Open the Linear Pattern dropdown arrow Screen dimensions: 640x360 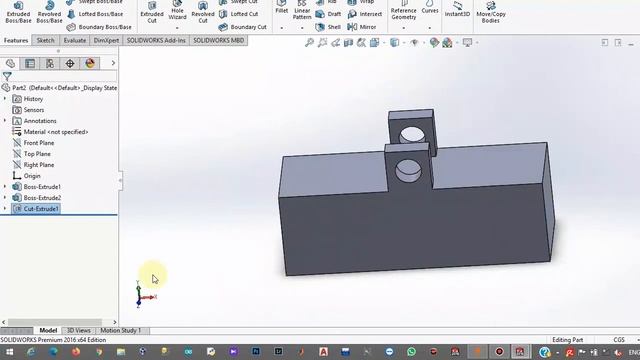(302, 28)
